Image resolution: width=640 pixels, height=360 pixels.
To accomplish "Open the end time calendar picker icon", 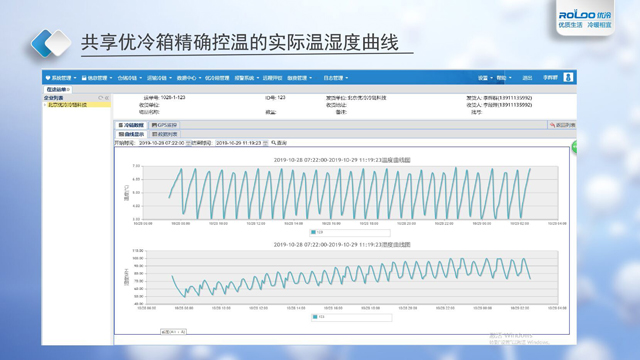I will [265, 143].
